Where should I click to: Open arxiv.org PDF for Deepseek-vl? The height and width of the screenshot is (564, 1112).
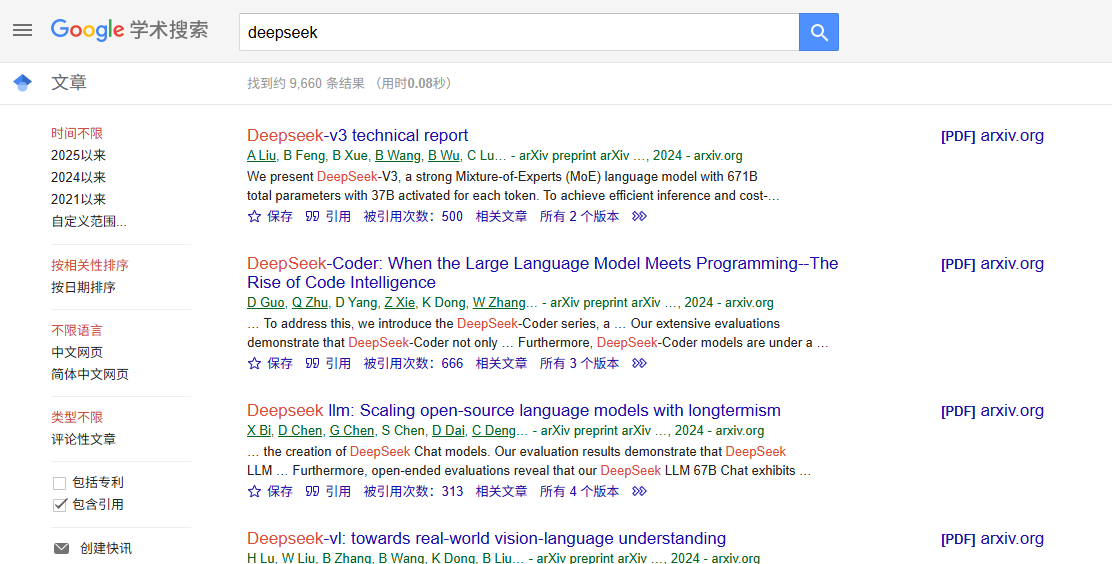992,539
